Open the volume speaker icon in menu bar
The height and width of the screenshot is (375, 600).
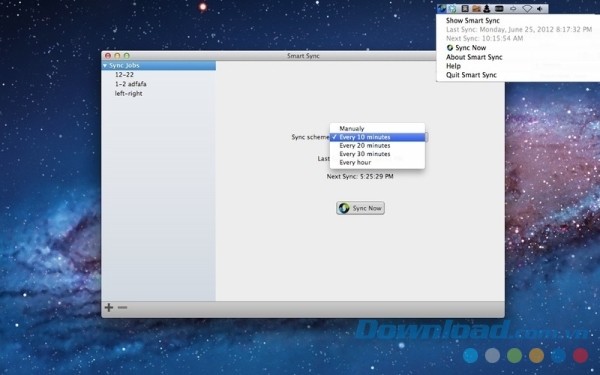[x=540, y=8]
